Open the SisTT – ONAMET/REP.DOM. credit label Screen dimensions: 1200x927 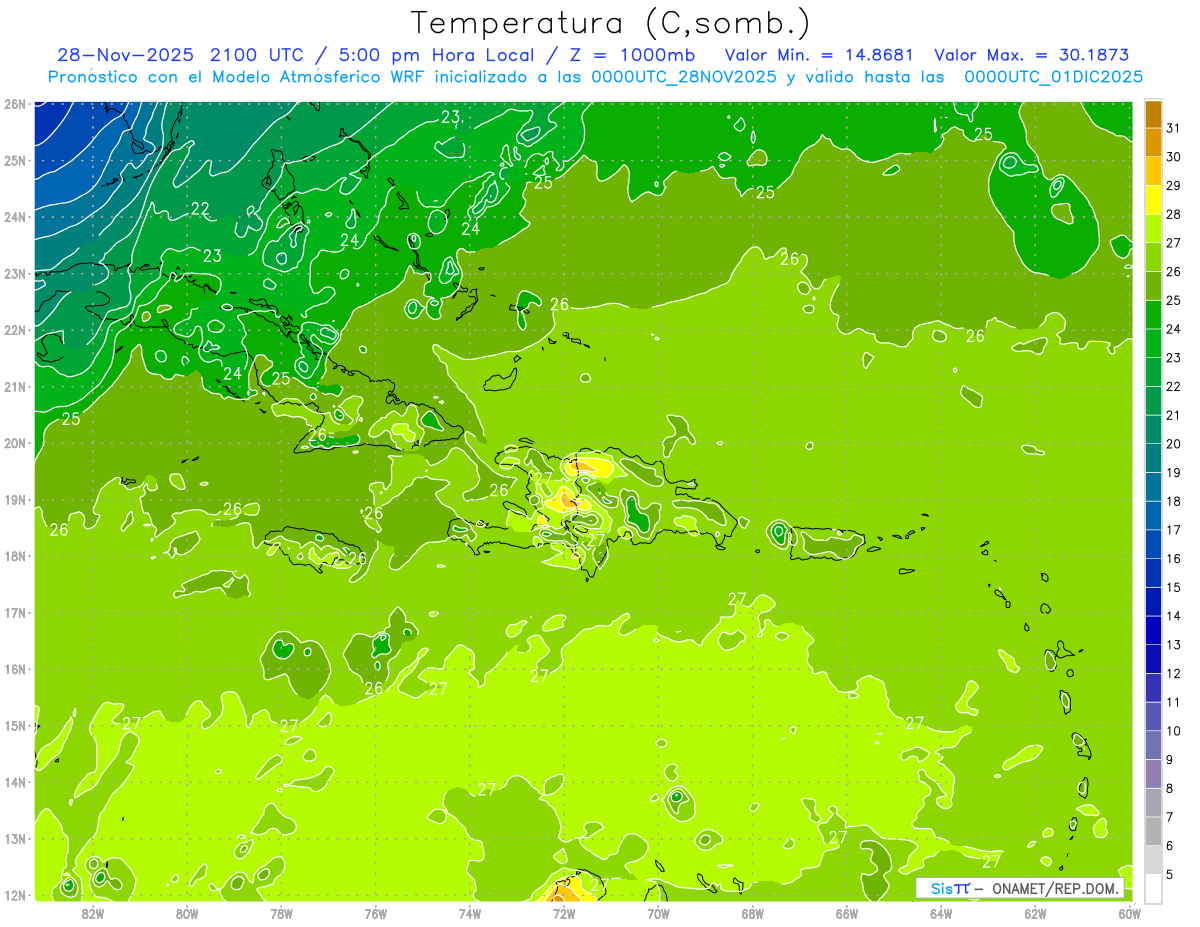1020,888
